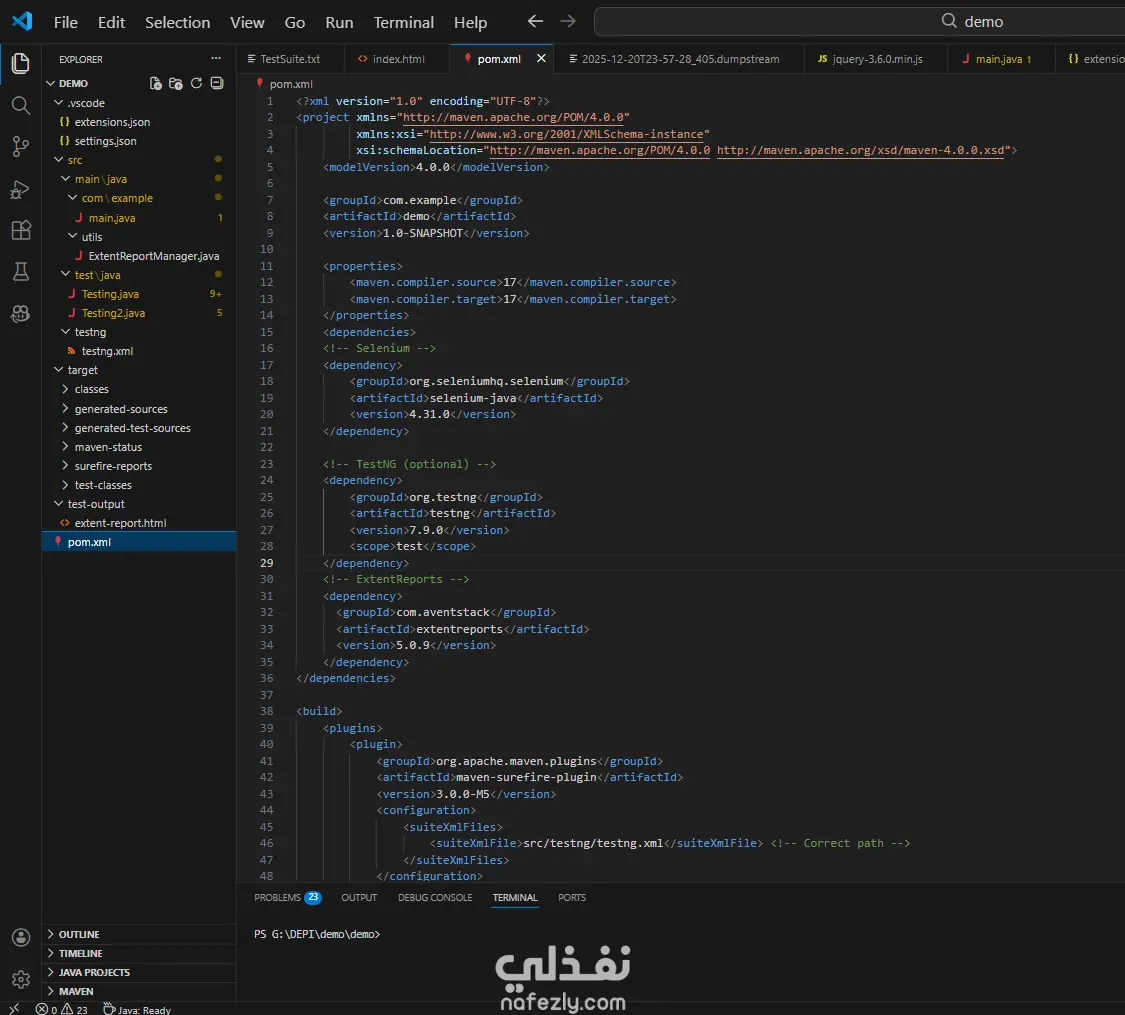Screen dimensions: 1125x1015
Task: Click the warnings count 23 in status bar
Action: [75, 1009]
